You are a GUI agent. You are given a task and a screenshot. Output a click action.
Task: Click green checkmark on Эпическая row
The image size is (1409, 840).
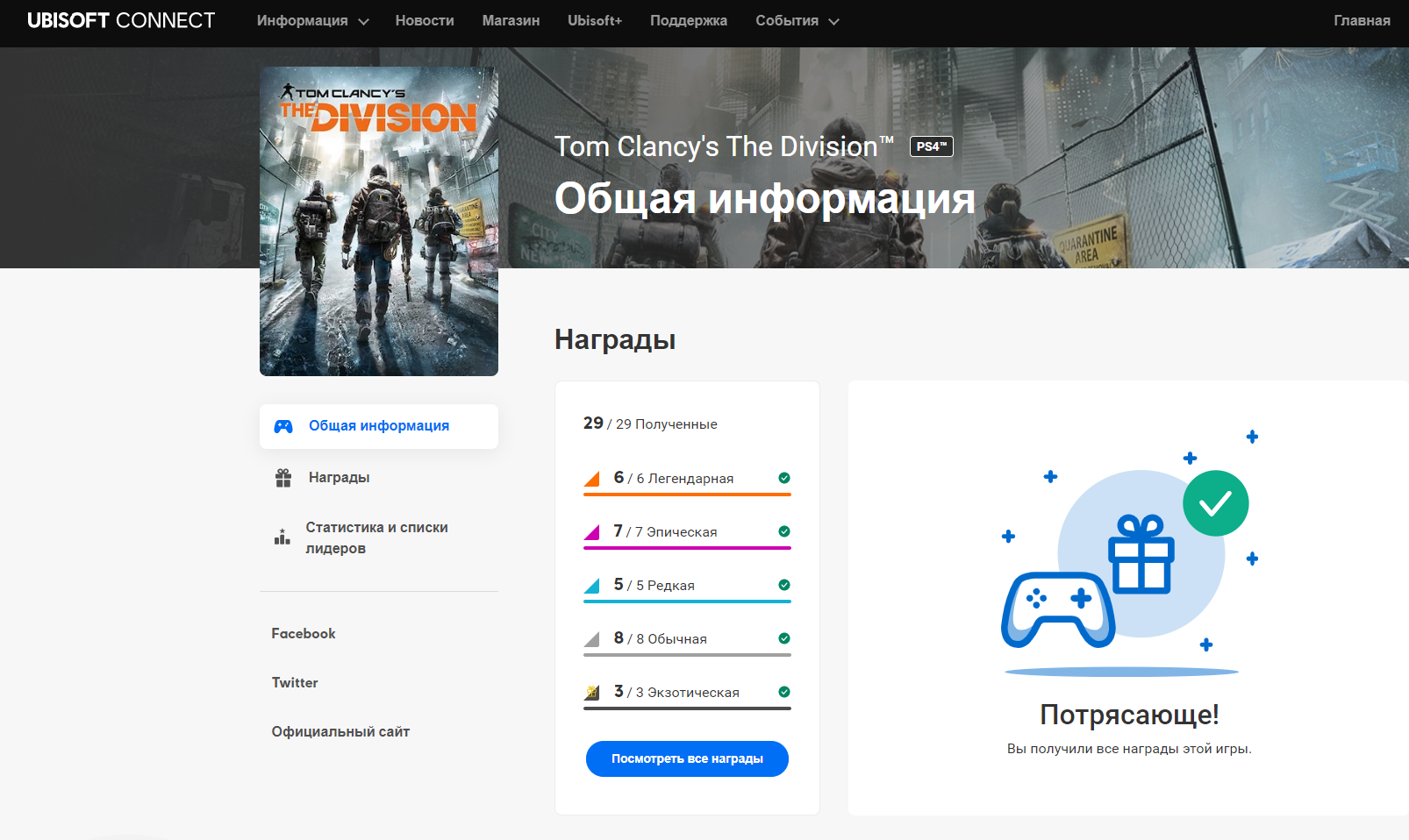[784, 531]
